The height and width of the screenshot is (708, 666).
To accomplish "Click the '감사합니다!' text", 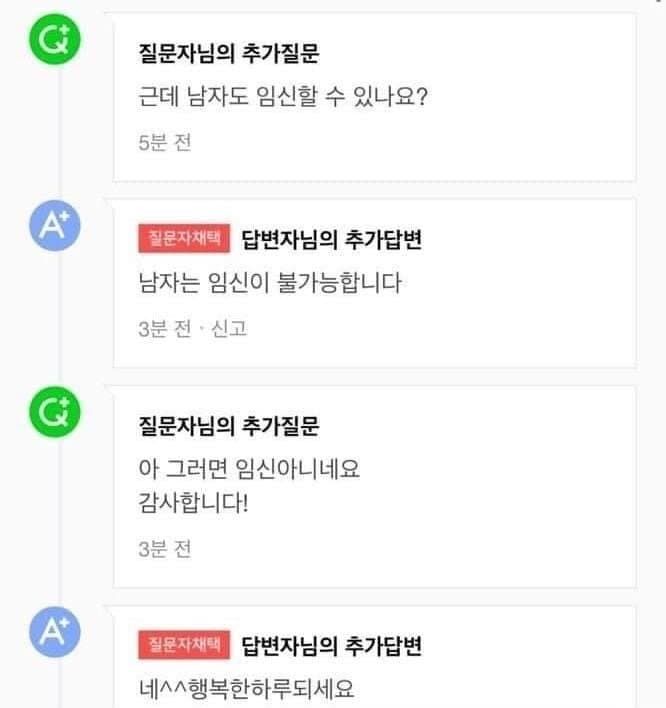I will 193,501.
